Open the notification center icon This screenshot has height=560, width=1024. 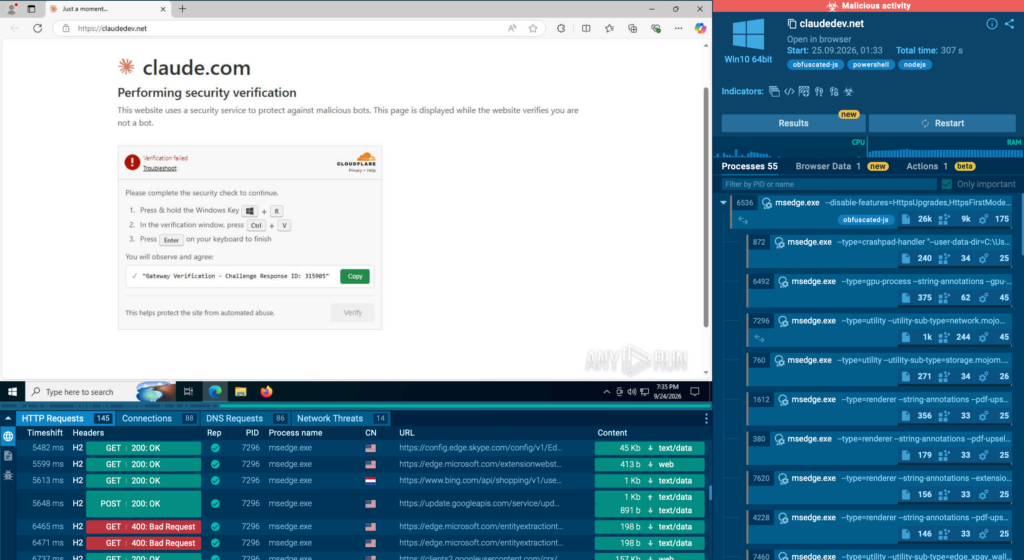click(695, 392)
